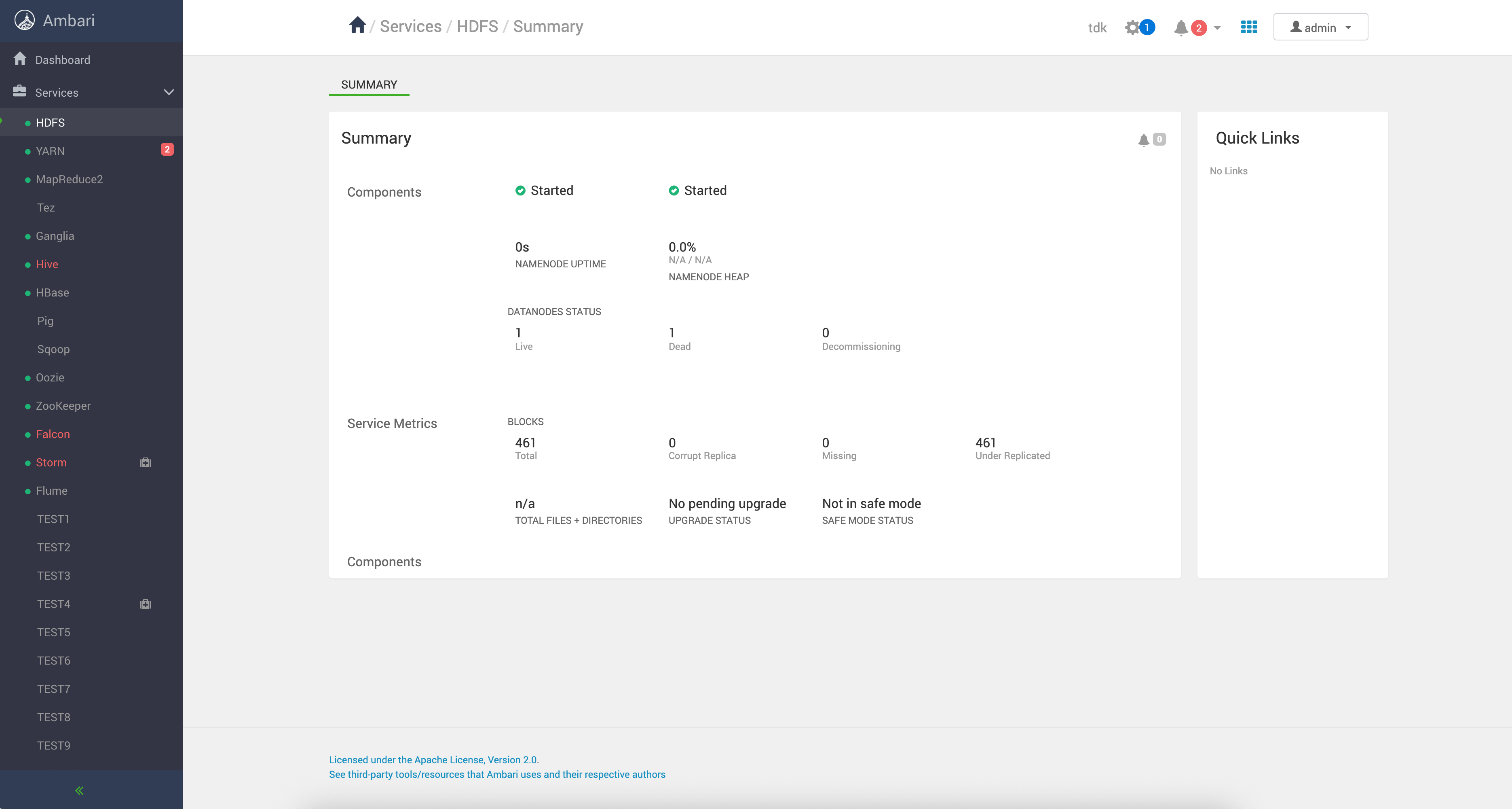This screenshot has height=809, width=1512.
Task: Open background operations gear icon
Action: coord(1132,28)
